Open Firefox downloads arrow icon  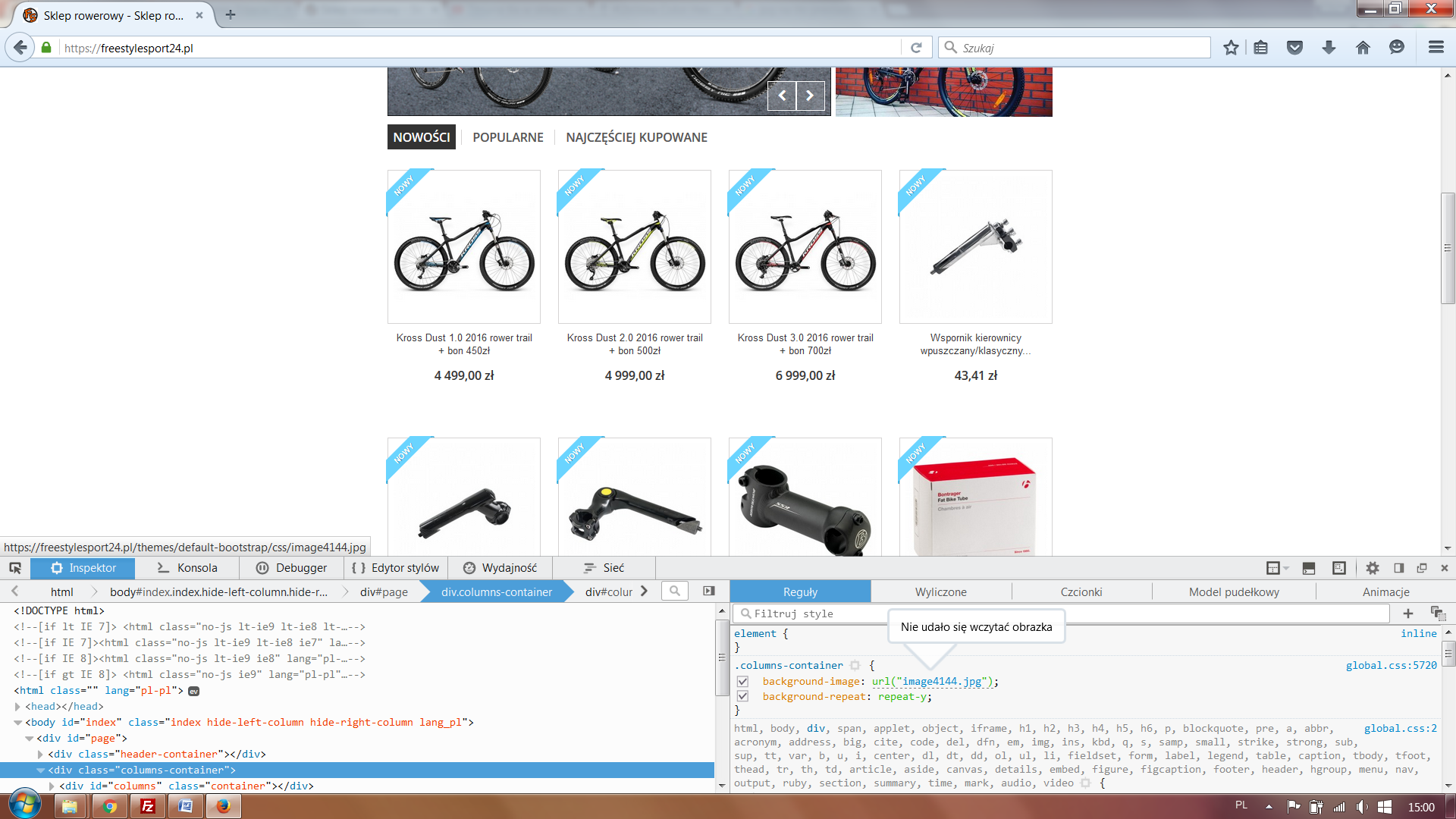(x=1329, y=48)
